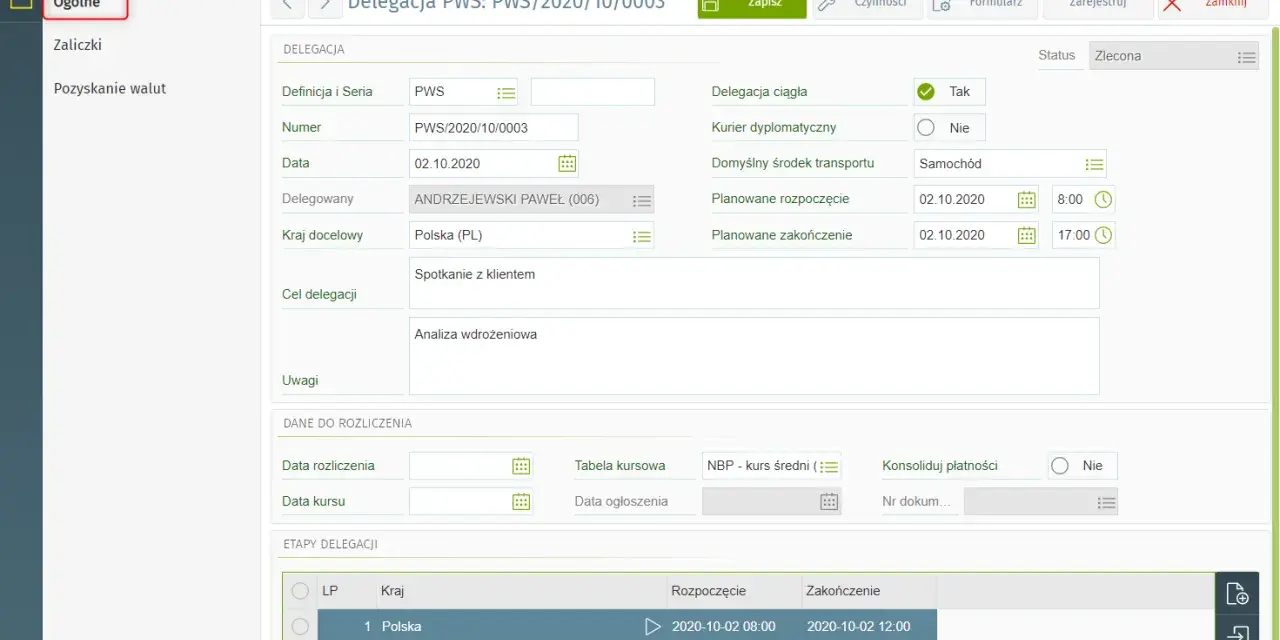The height and width of the screenshot is (640, 1280).
Task: Close the form with Zamknij
Action: click(x=1212, y=7)
